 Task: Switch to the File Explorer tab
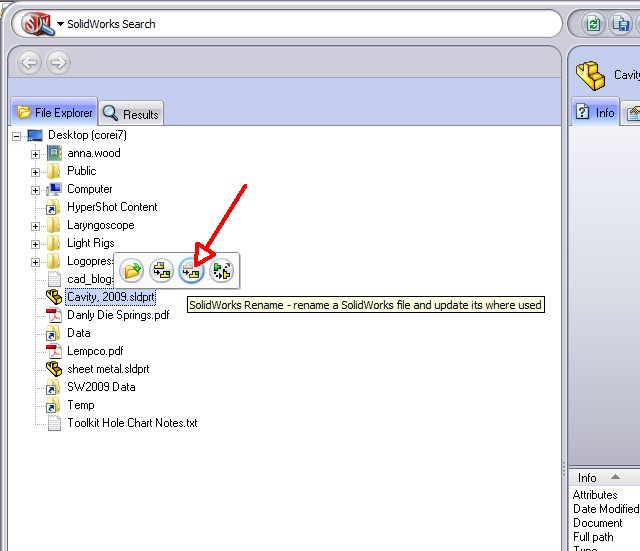[x=54, y=112]
